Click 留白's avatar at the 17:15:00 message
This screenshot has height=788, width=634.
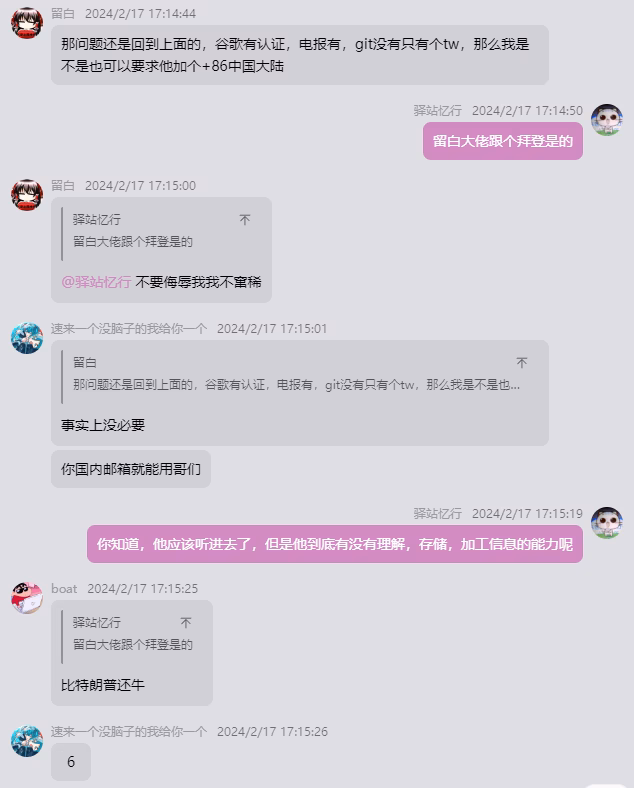pos(27,195)
